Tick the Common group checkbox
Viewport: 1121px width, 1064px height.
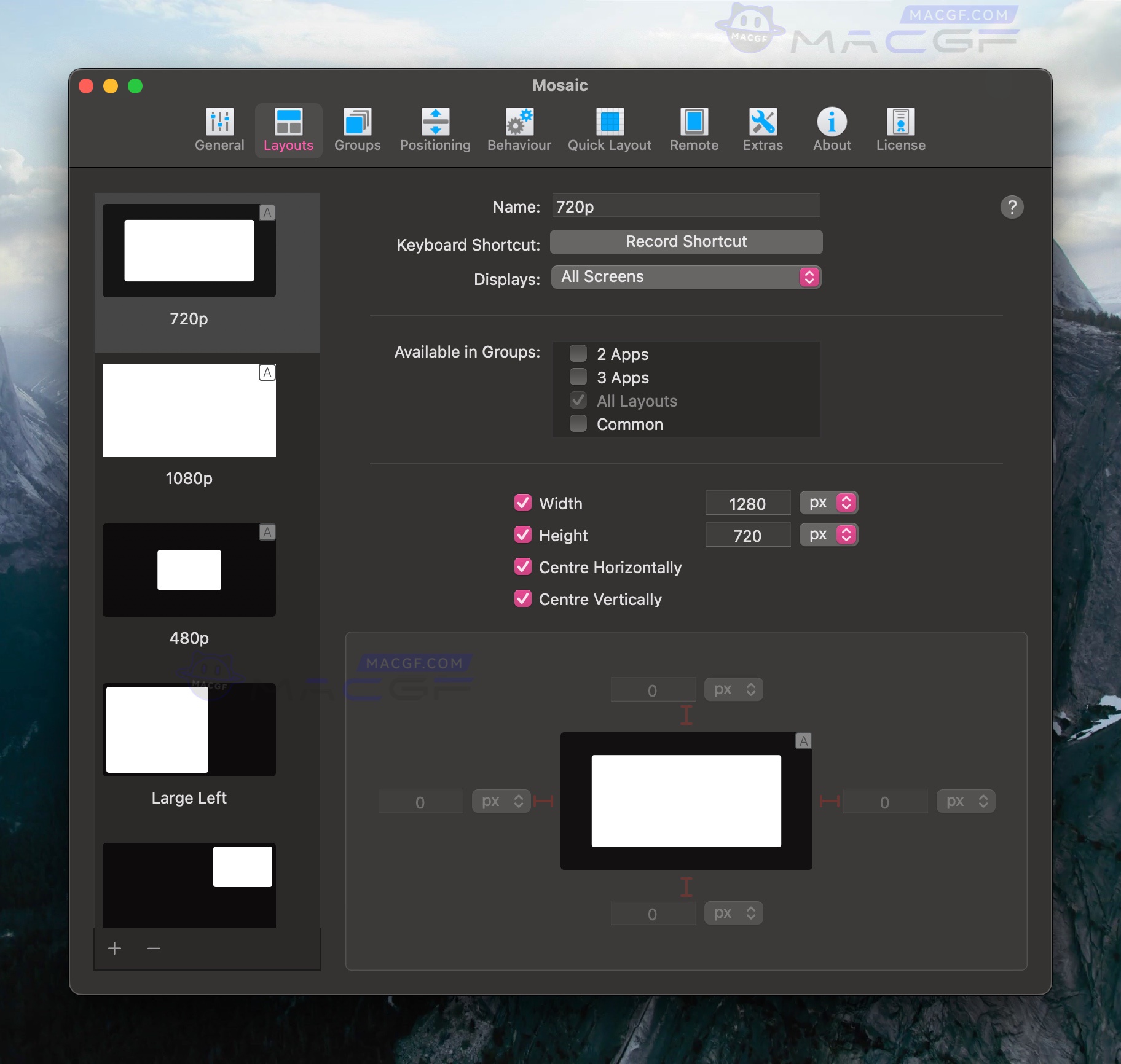(578, 424)
